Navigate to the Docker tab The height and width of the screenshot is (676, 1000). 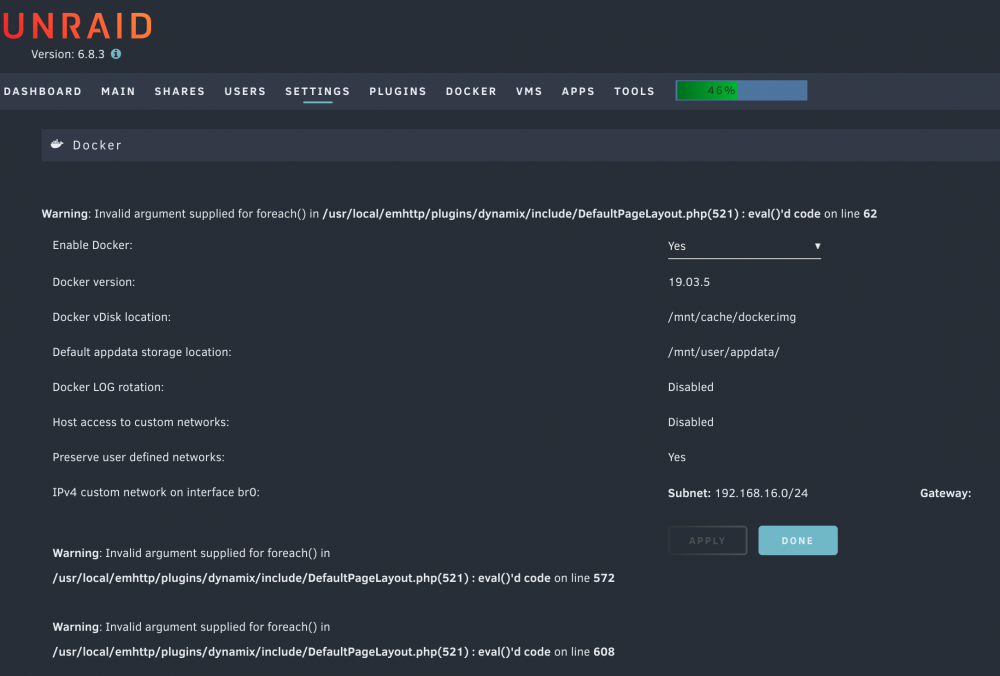471,91
